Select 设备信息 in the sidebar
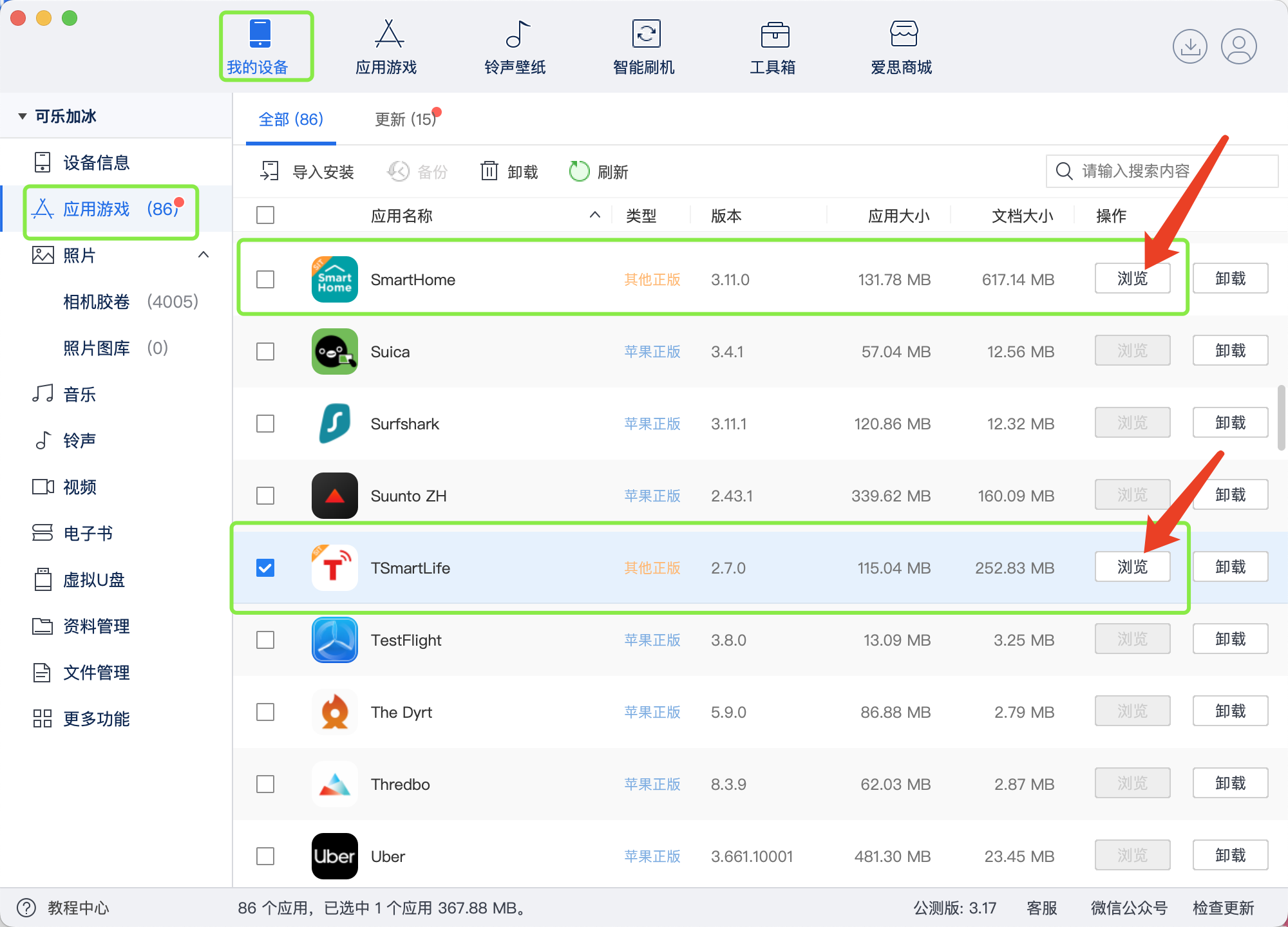 116,162
